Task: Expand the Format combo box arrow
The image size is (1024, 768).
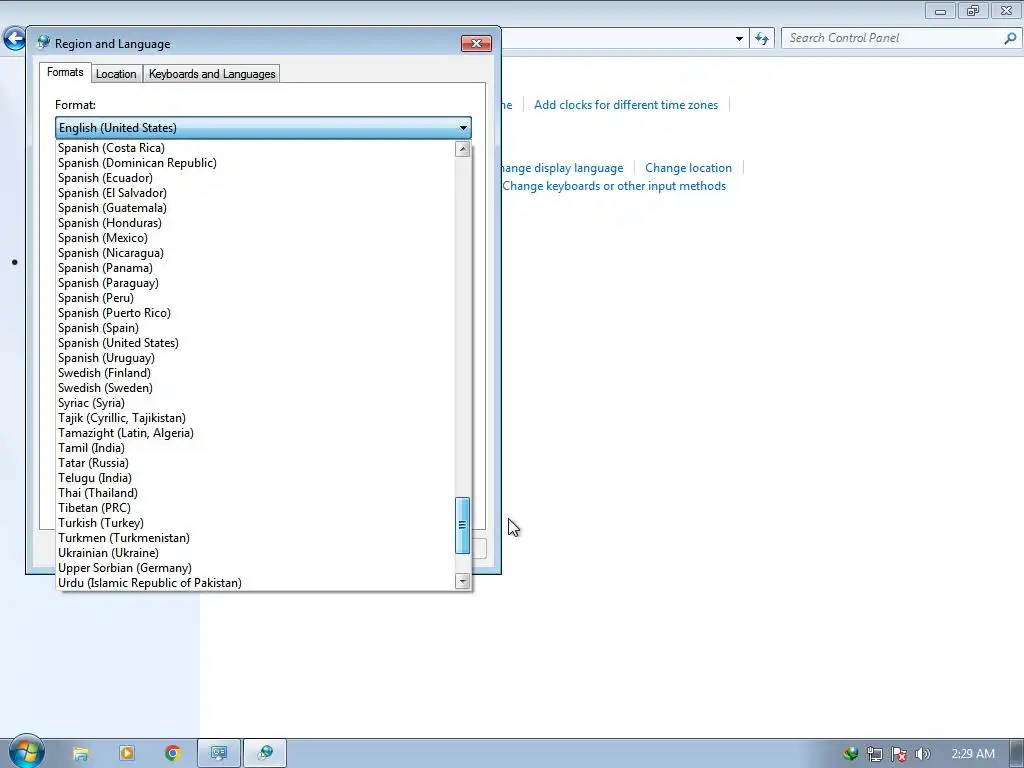Action: (463, 128)
